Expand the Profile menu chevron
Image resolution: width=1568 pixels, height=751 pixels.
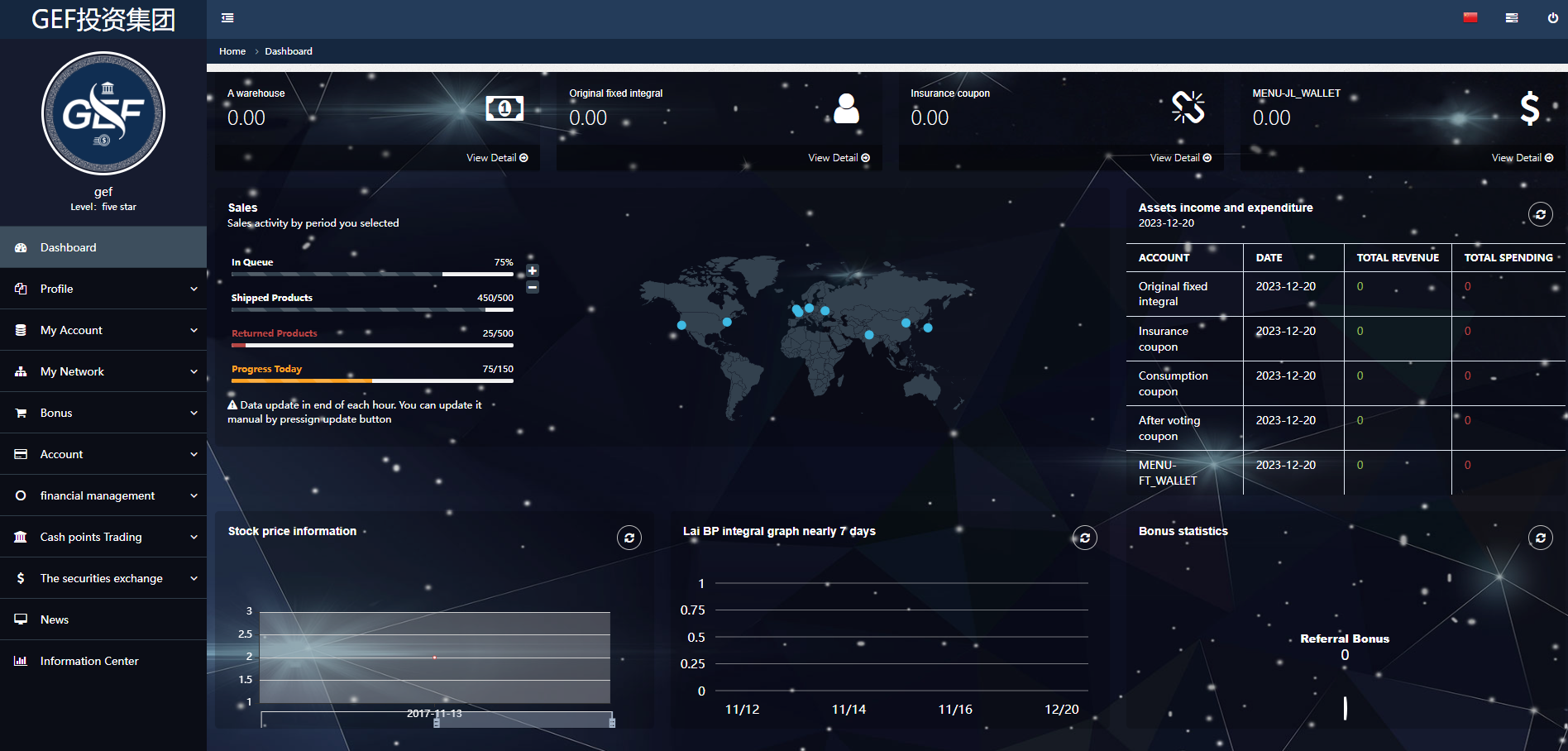coord(194,289)
